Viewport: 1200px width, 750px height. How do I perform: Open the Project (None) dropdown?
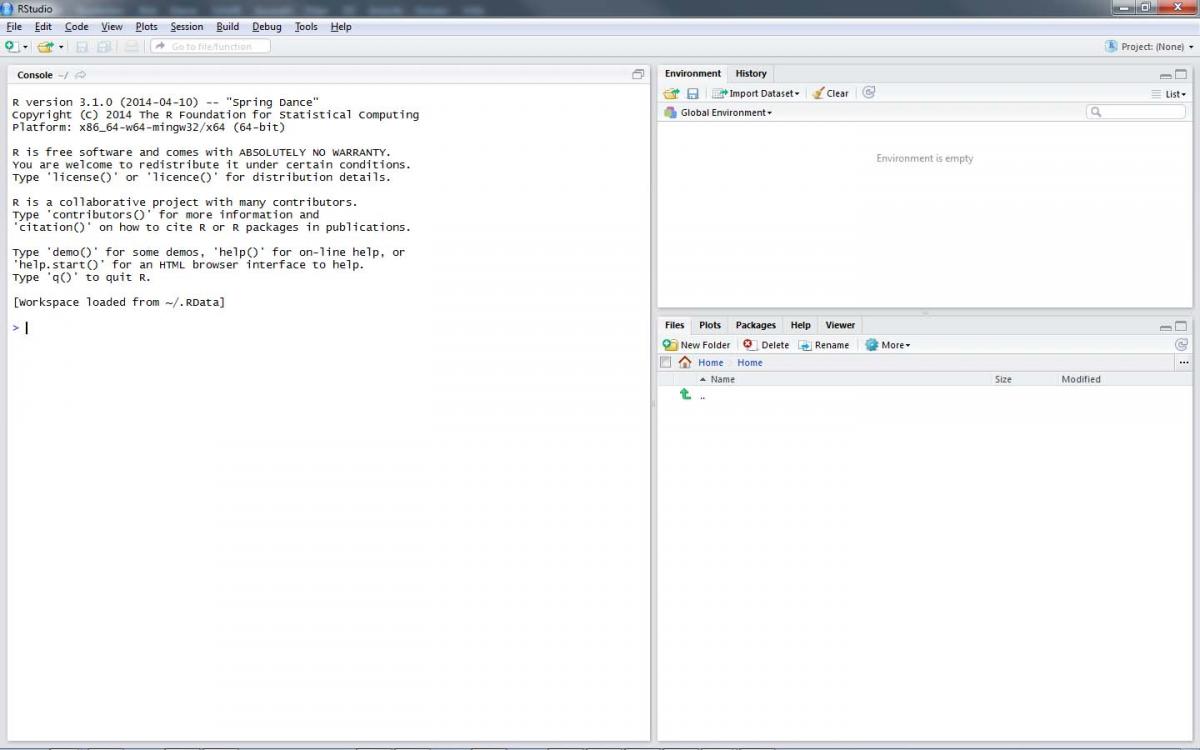pyautogui.click(x=1150, y=47)
